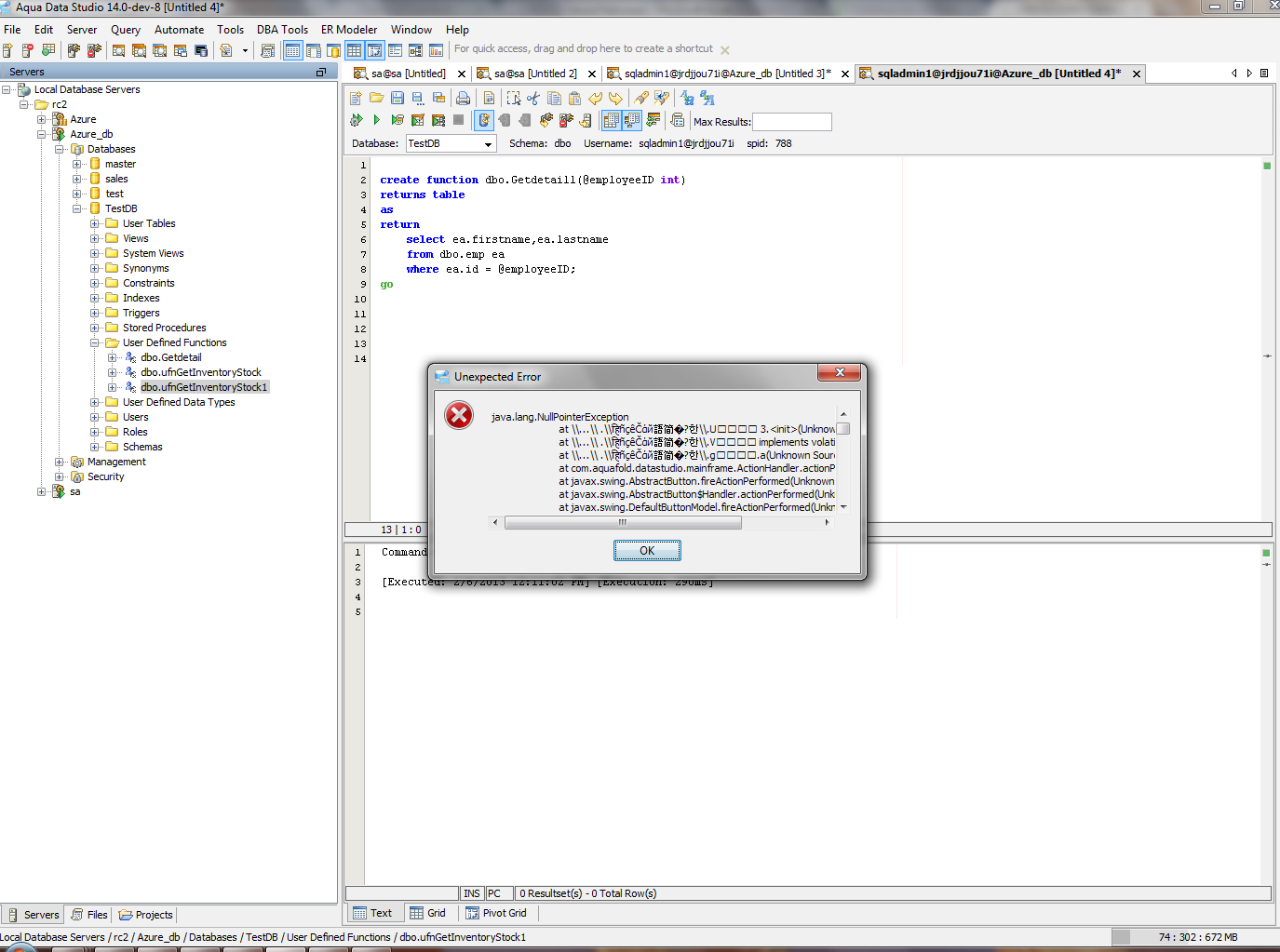The width and height of the screenshot is (1280, 952).
Task: Click the red error icon in the dialog
Action: pos(459,415)
